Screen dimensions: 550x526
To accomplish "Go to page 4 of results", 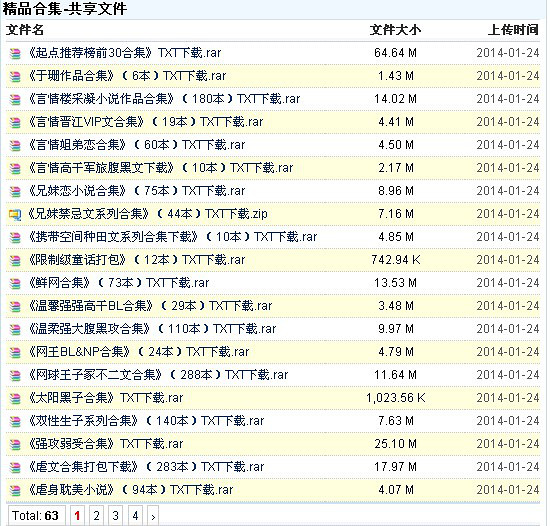I will click(x=135, y=515).
